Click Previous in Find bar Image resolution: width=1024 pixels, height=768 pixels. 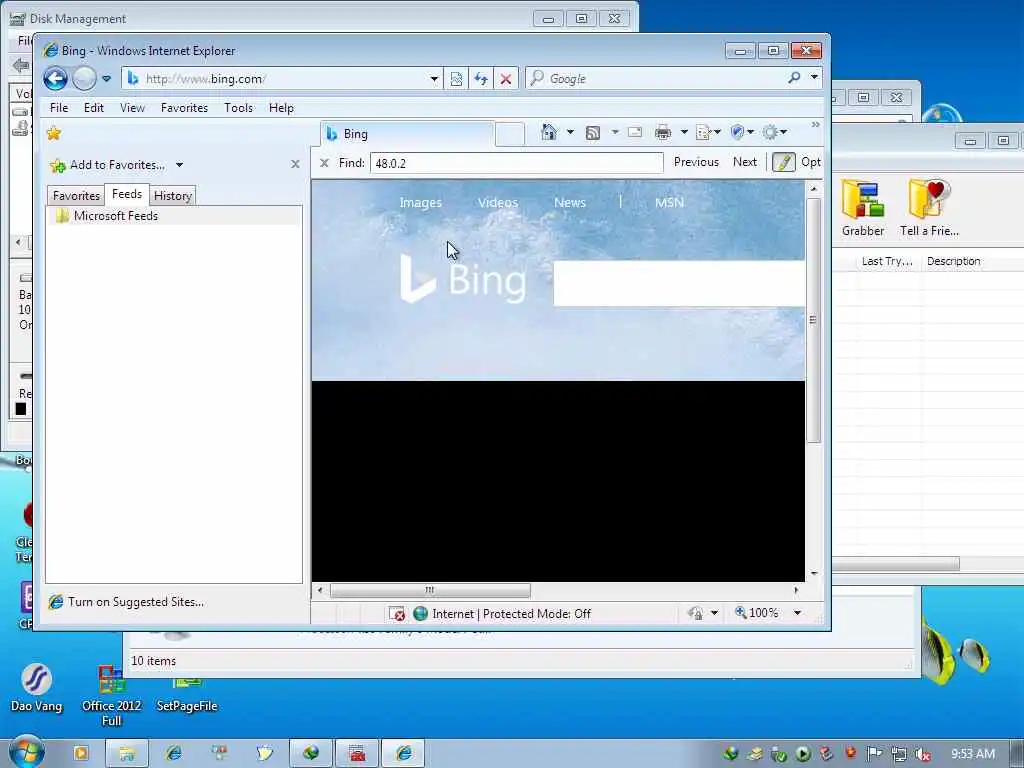click(x=696, y=162)
